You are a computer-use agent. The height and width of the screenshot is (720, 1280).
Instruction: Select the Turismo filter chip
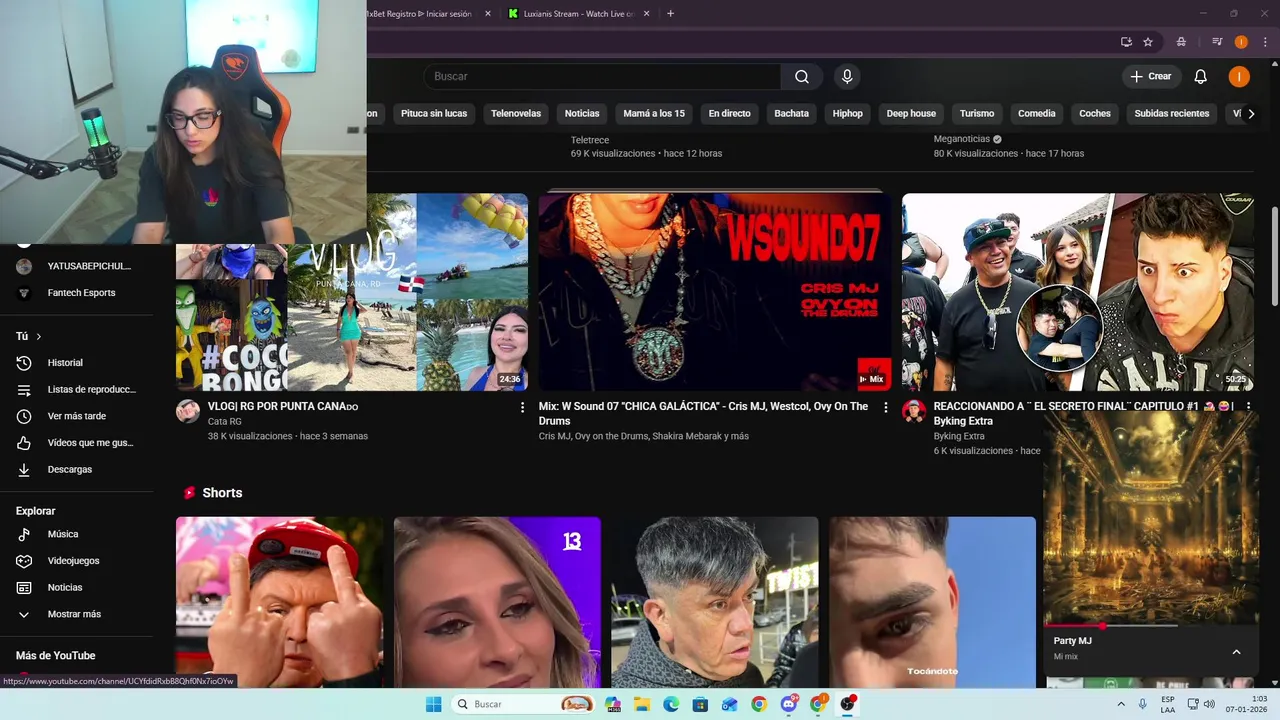coord(977,114)
